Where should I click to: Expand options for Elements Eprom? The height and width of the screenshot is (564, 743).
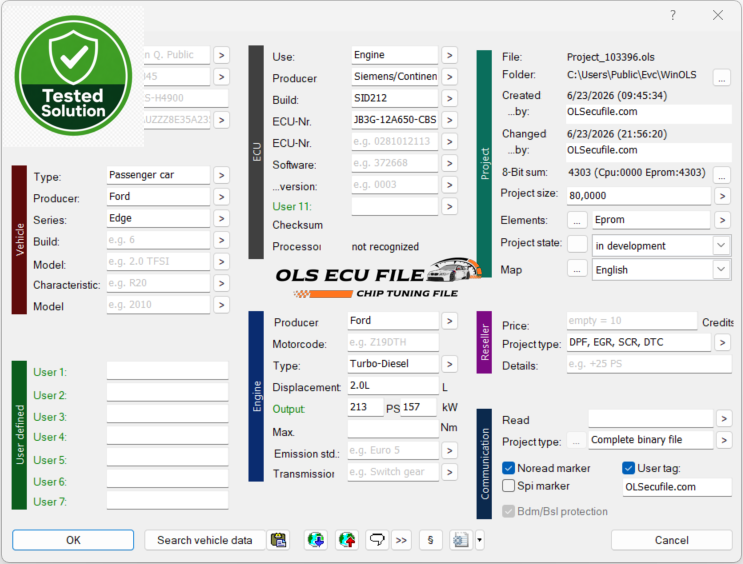point(722,220)
